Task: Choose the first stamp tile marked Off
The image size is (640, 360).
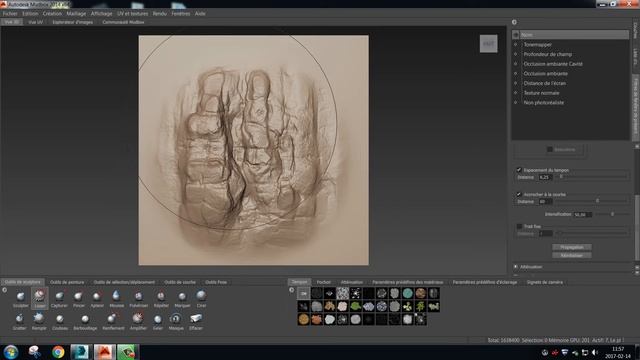Action: coord(303,293)
